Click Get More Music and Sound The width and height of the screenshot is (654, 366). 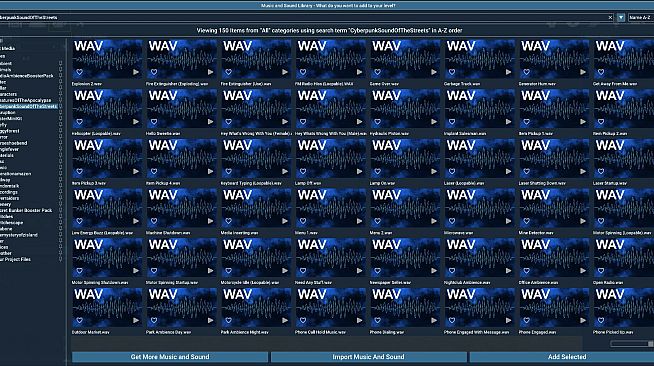tap(170, 357)
